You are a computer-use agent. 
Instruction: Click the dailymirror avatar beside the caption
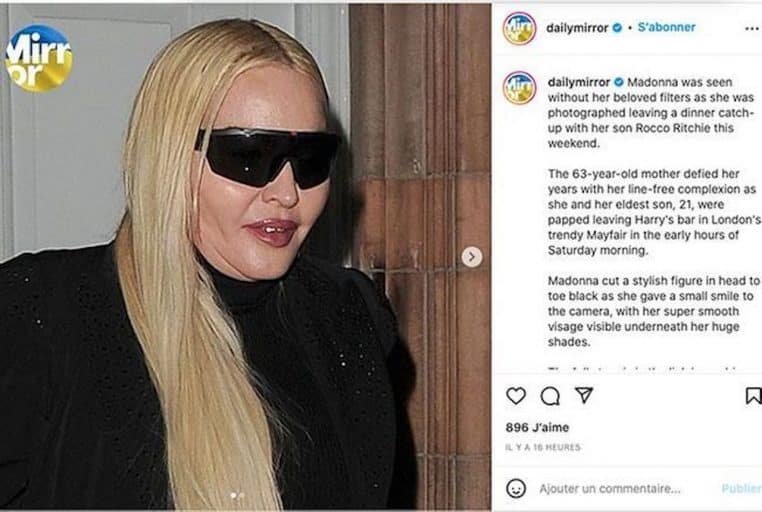tap(520, 87)
